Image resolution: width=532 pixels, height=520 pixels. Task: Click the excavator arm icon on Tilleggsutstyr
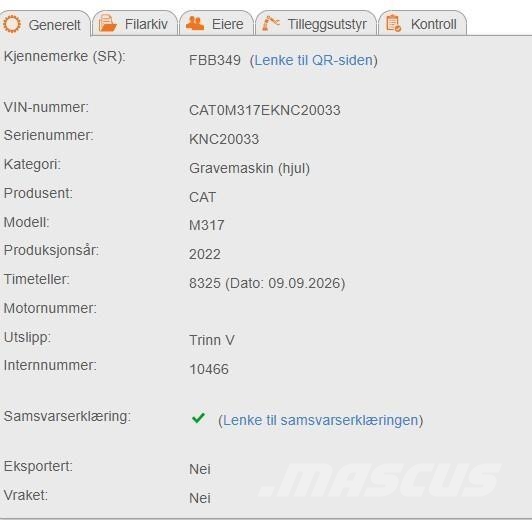[271, 23]
